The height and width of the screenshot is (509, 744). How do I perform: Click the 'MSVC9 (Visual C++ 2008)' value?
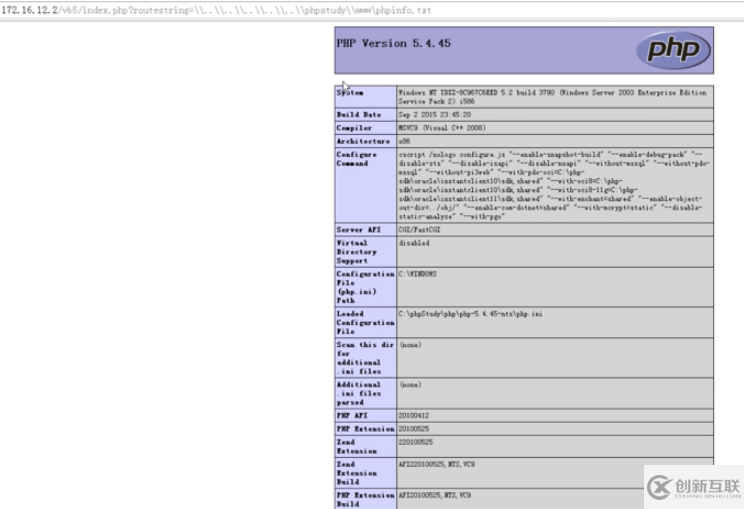pyautogui.click(x=442, y=128)
